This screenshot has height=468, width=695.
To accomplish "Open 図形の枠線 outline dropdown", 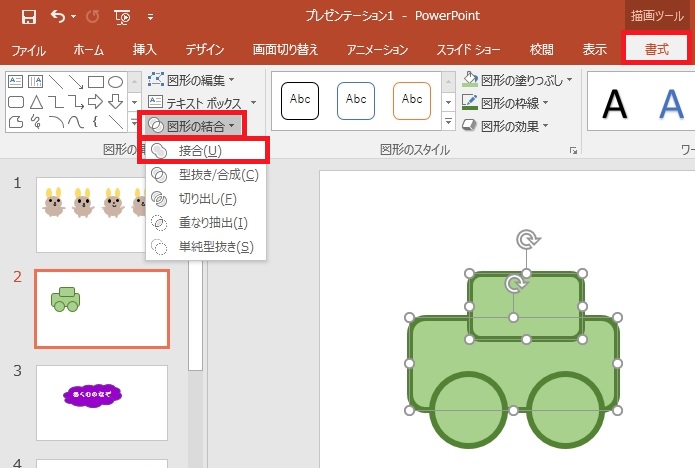I will 505,103.
